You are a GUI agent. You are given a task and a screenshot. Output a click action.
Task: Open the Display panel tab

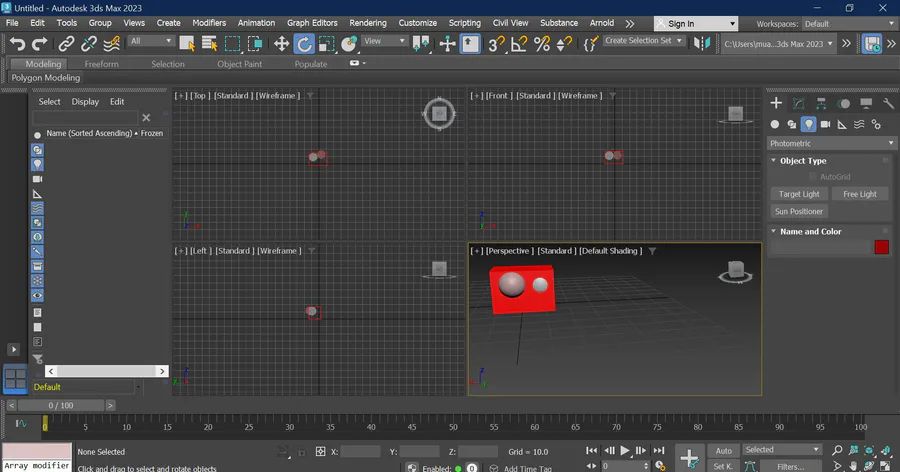pos(866,103)
